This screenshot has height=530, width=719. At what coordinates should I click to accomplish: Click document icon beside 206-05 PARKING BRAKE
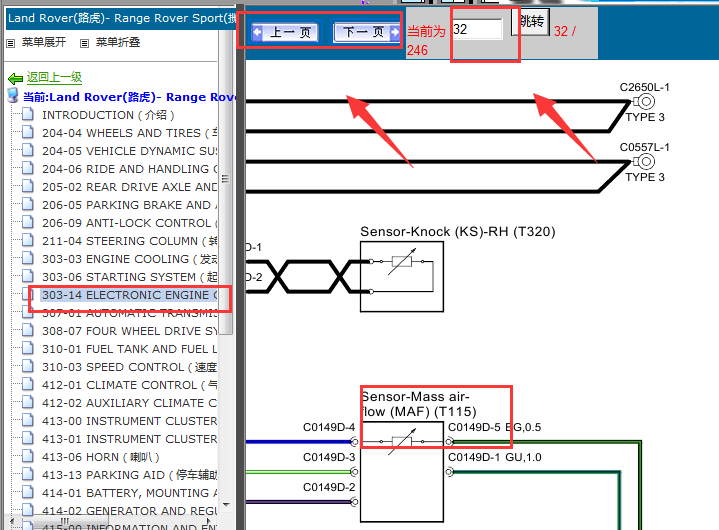(28, 203)
